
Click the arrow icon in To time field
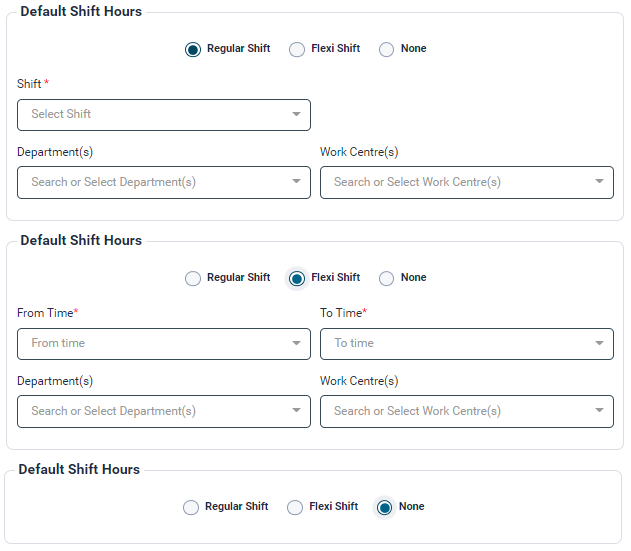[599, 343]
